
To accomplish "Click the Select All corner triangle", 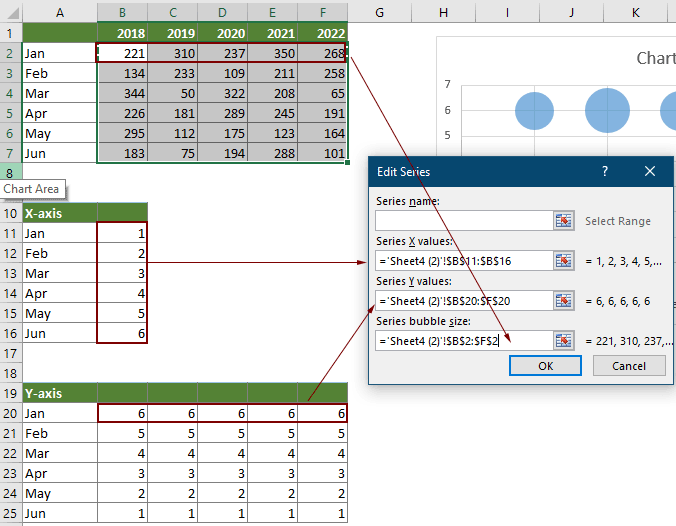I will (12, 13).
